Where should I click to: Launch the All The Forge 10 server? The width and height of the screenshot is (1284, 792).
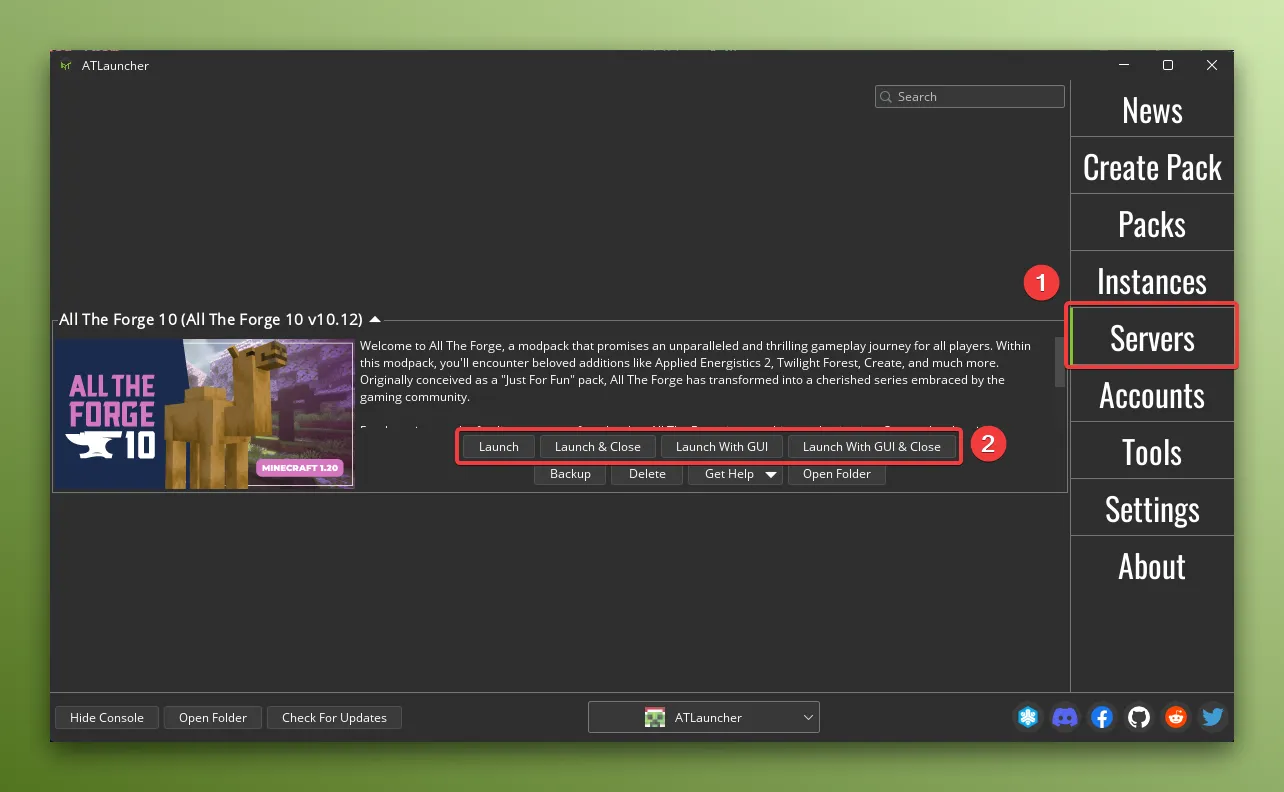click(x=498, y=446)
